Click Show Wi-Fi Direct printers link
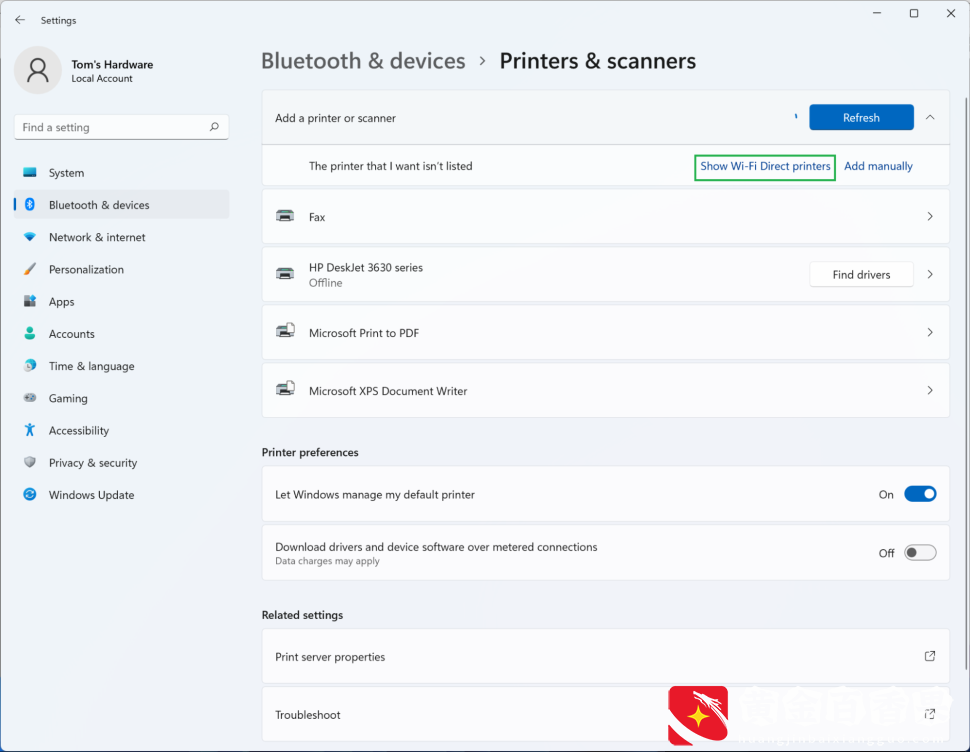The image size is (970, 752). tap(765, 166)
